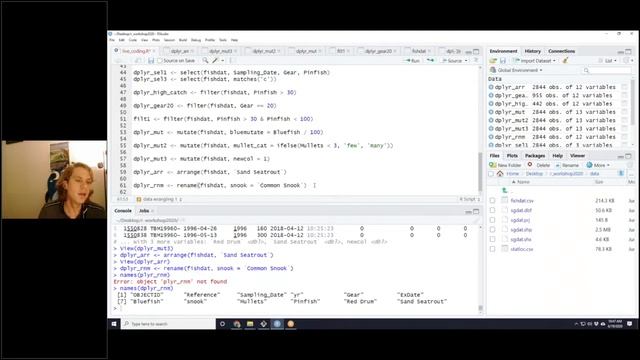640x360 pixels.
Task: Check the box next to sgdat.dbf
Action: click(492, 210)
